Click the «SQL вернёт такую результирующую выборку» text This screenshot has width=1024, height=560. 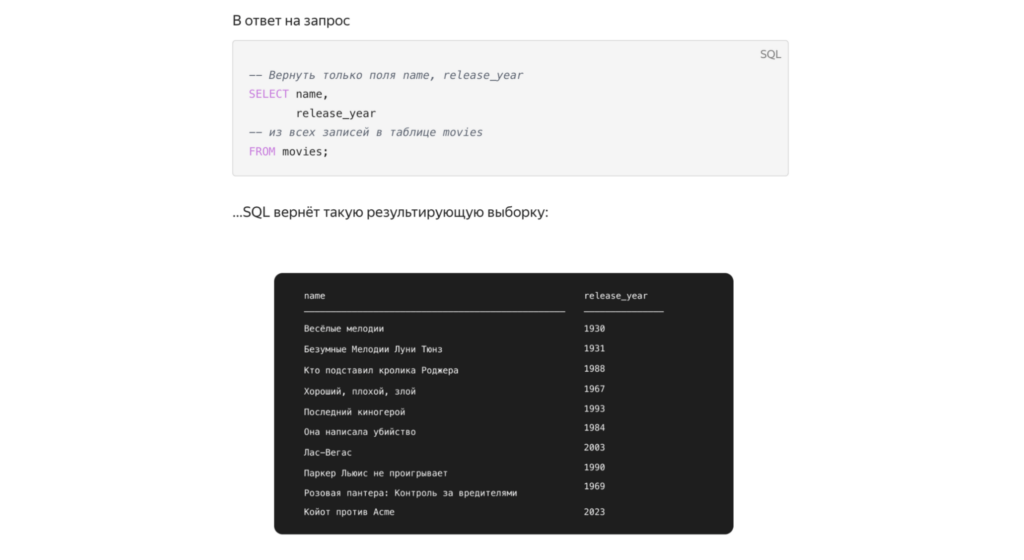tap(390, 212)
